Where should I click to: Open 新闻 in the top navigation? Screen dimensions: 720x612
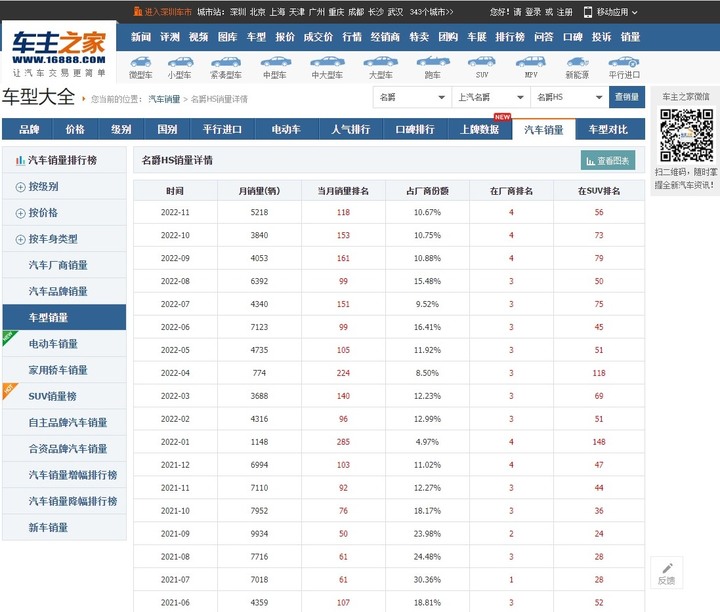point(141,37)
